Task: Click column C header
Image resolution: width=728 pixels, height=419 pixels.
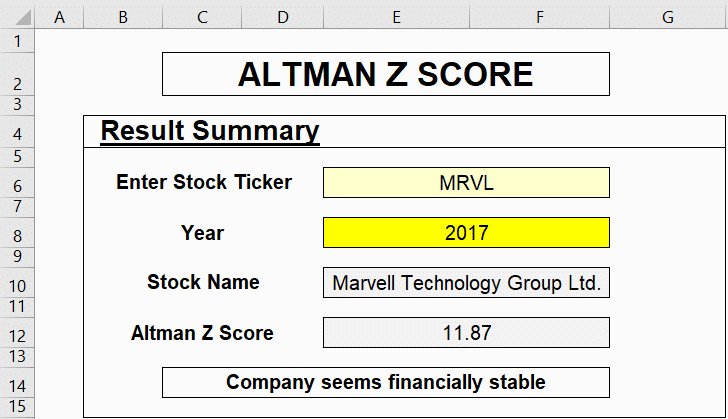Action: click(x=202, y=15)
